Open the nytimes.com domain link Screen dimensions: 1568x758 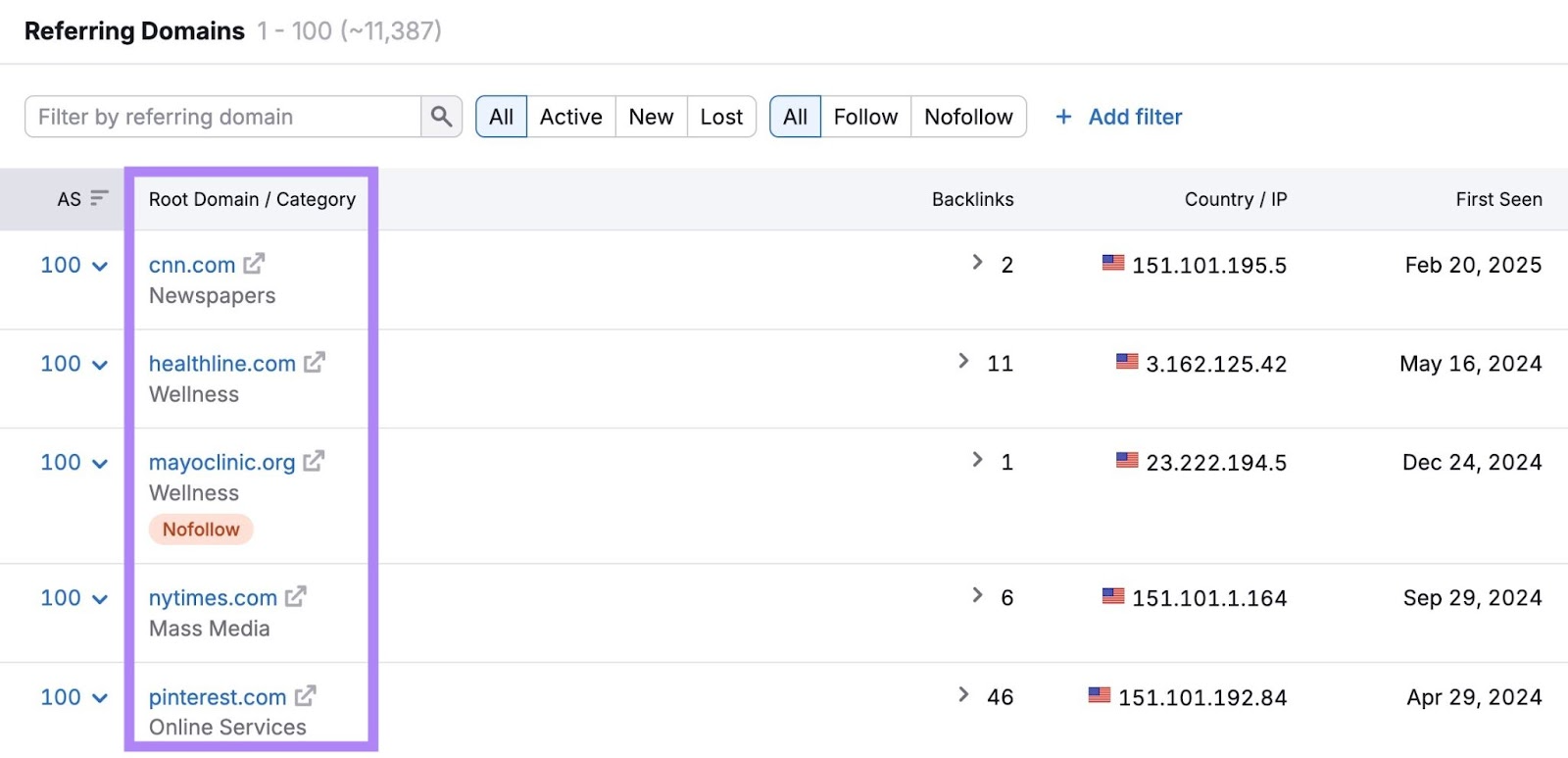[213, 597]
